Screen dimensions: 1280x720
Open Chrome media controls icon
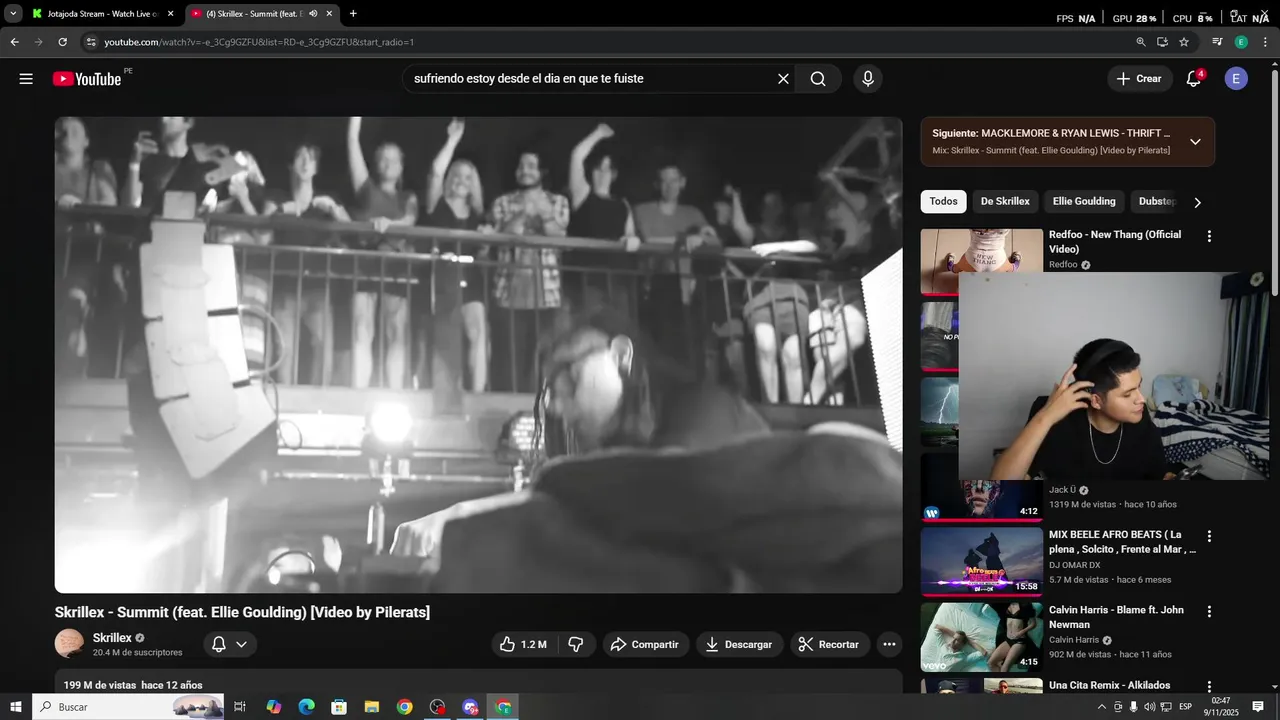click(1217, 42)
